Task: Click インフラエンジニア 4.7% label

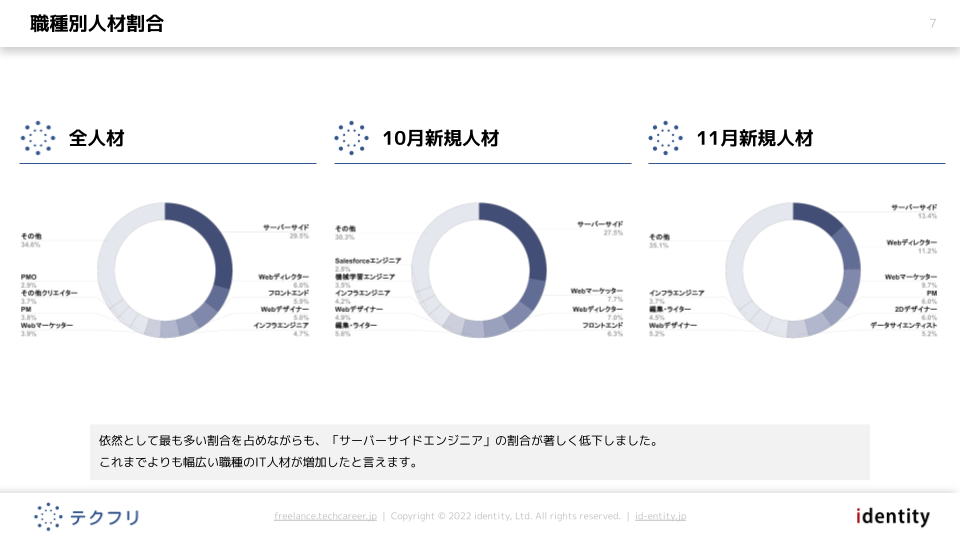Action: tap(282, 329)
